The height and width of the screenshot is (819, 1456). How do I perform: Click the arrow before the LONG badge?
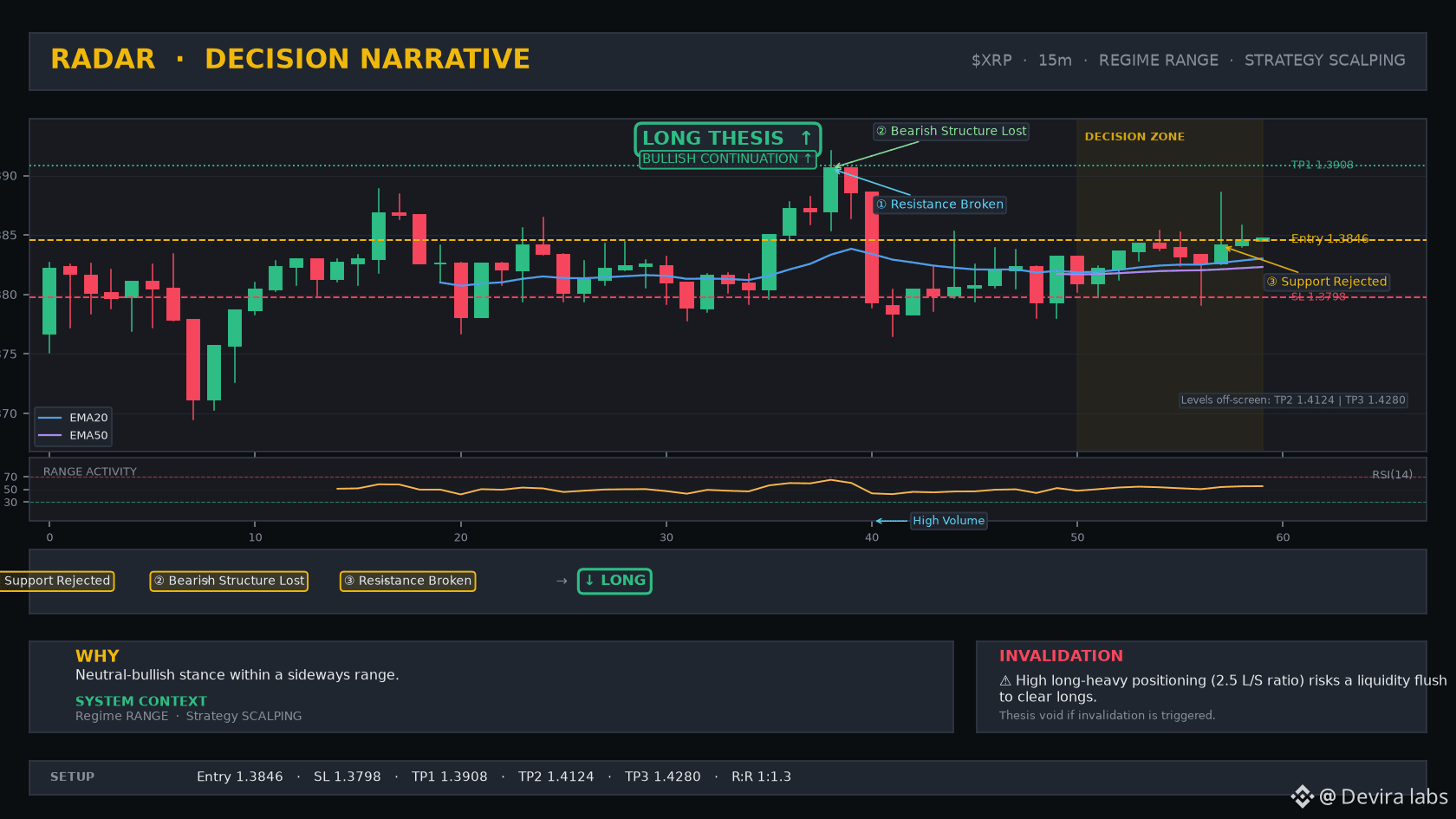pyautogui.click(x=562, y=581)
